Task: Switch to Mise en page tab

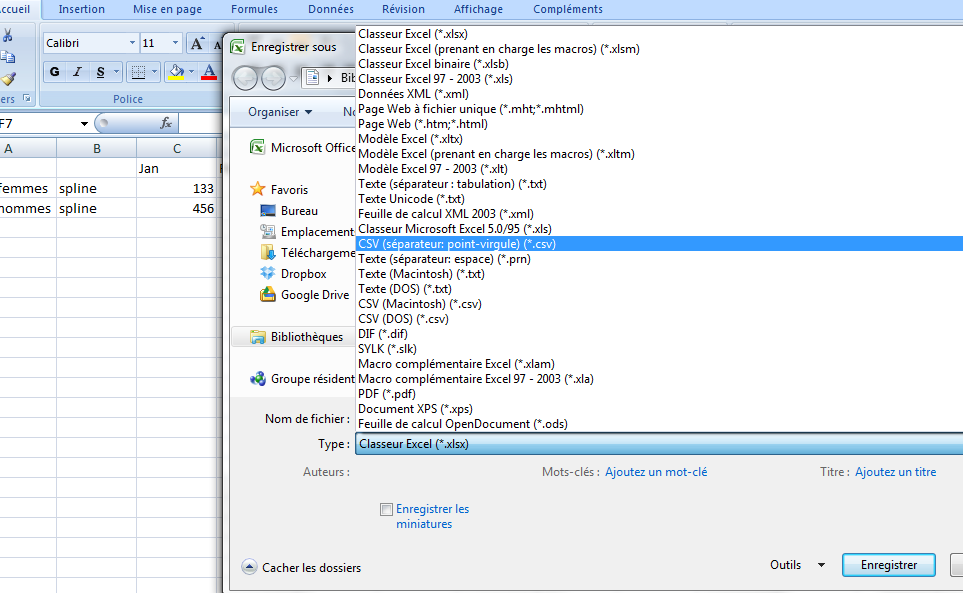Action: coord(168,9)
